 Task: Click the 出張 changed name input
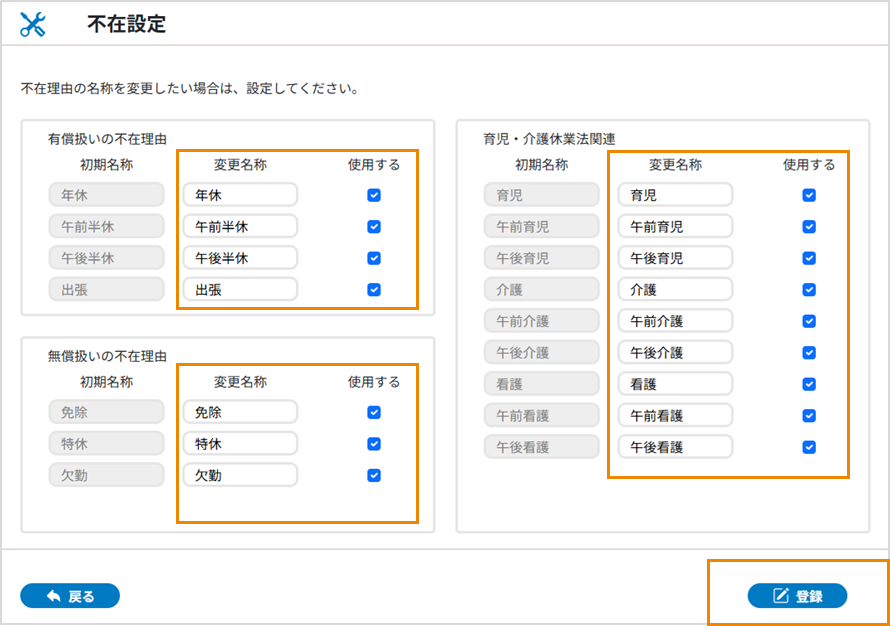point(240,290)
